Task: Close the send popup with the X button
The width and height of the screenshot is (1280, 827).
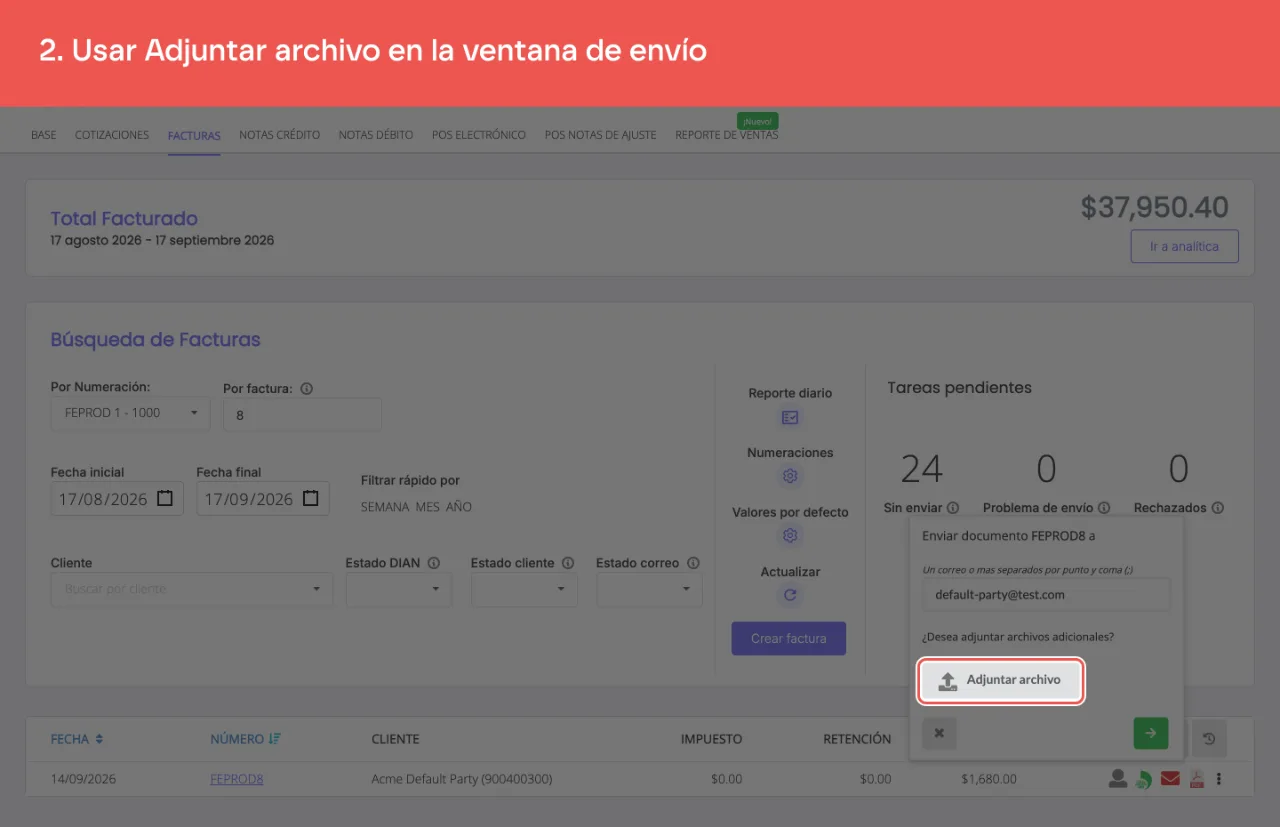Action: [x=939, y=733]
